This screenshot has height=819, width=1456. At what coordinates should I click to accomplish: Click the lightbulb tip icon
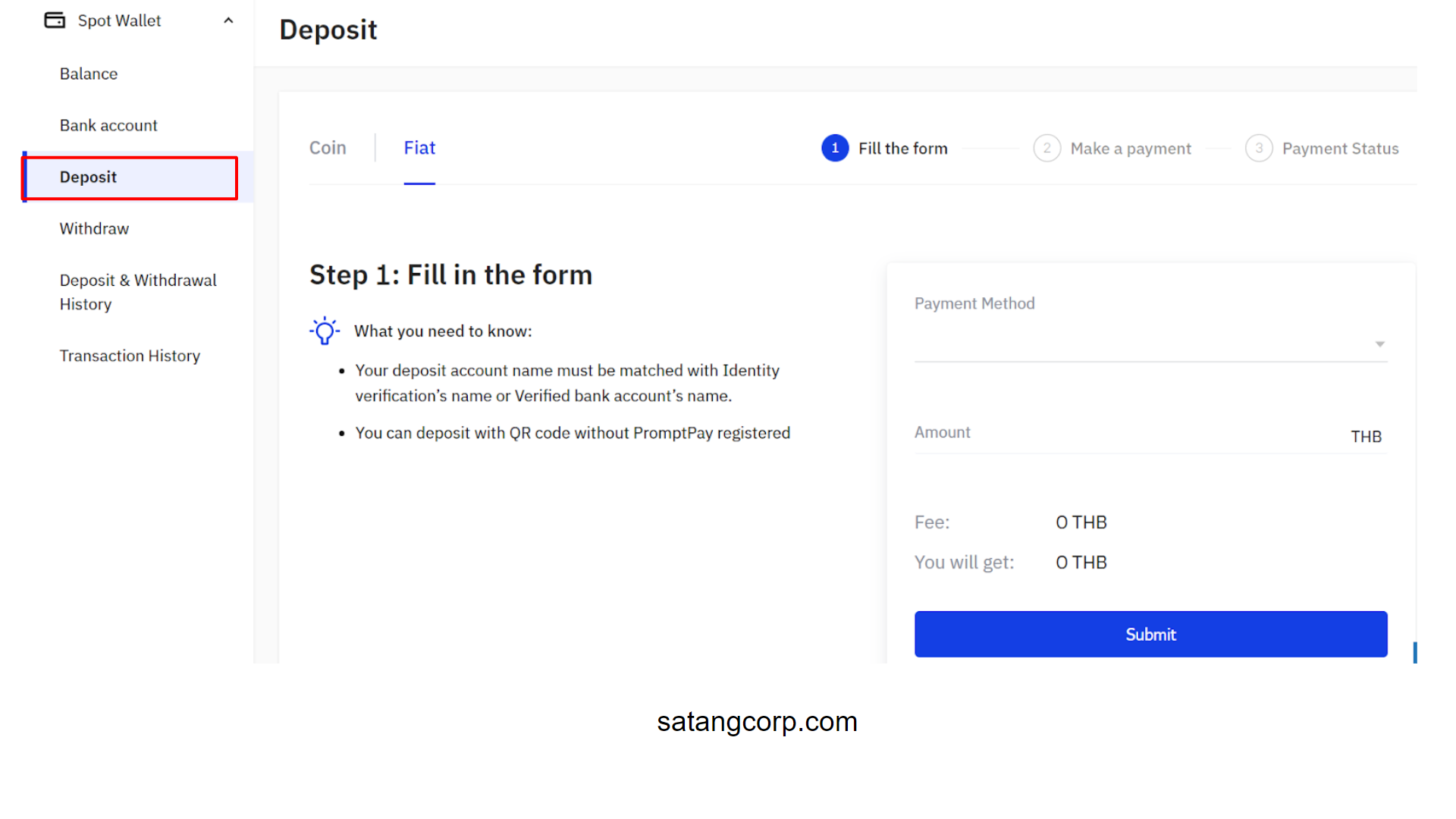tap(325, 330)
